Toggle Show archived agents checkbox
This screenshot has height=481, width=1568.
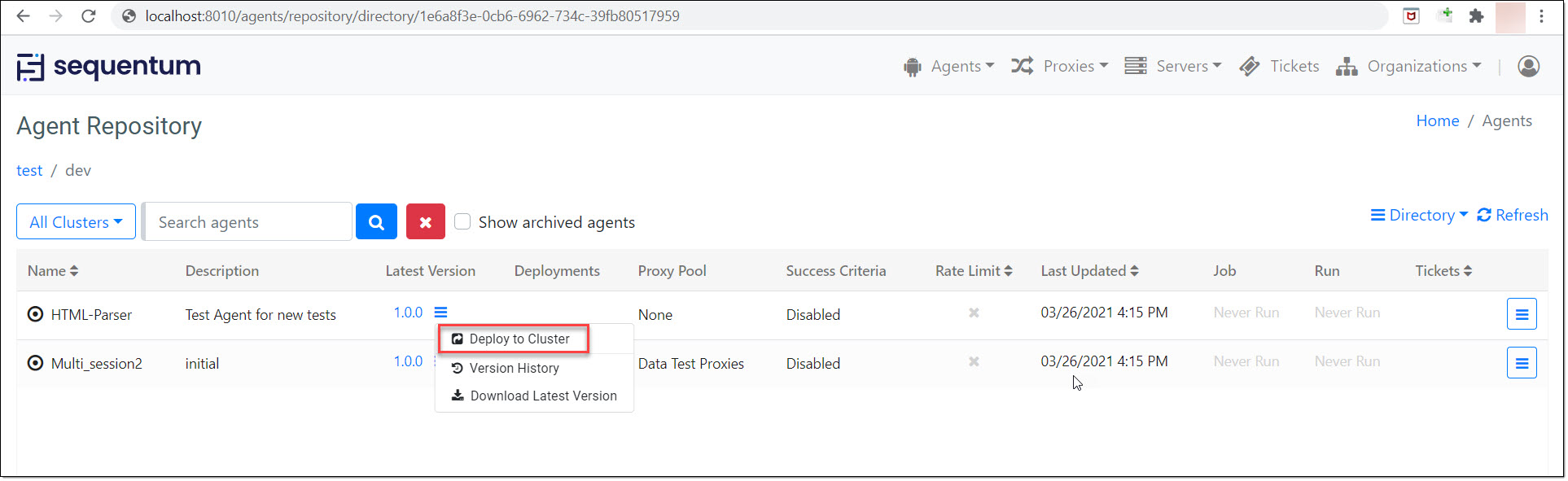coord(462,221)
